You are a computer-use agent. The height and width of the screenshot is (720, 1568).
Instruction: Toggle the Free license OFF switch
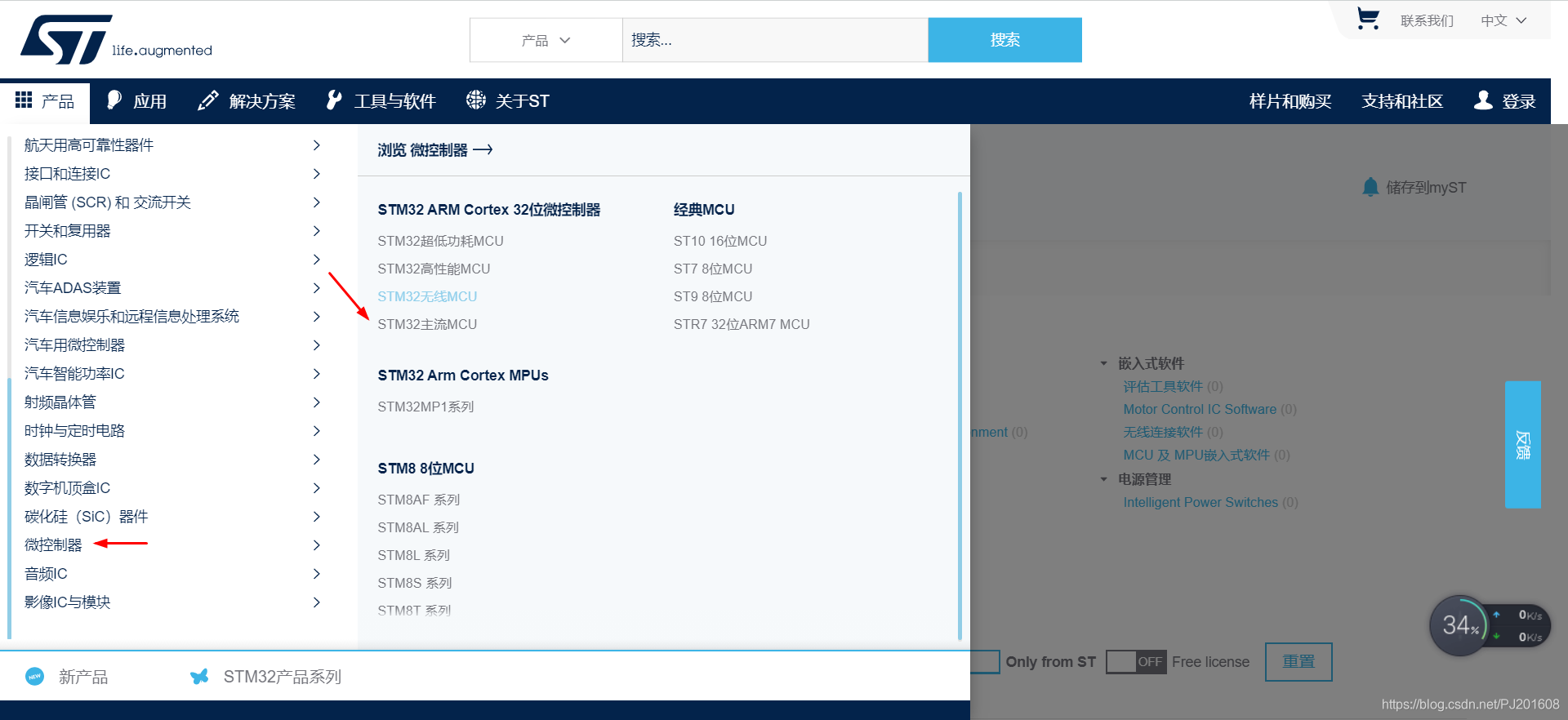[1136, 662]
